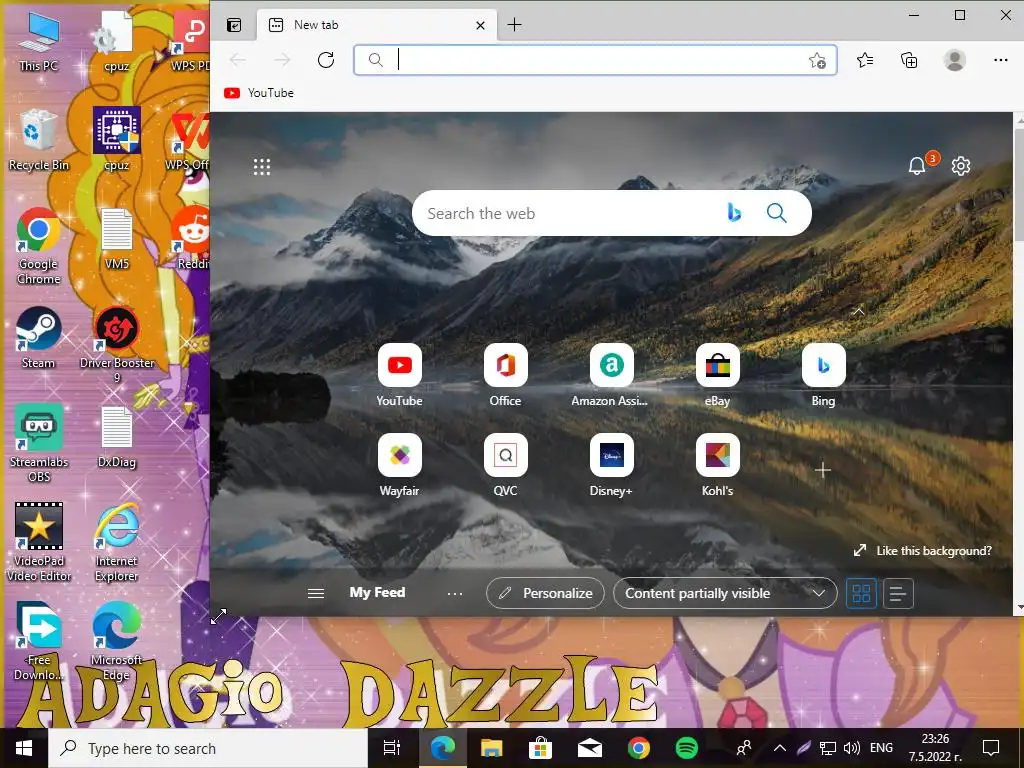This screenshot has height=768, width=1024.
Task: Select the Streamlabs OBS desktop icon
Action: 39,443
